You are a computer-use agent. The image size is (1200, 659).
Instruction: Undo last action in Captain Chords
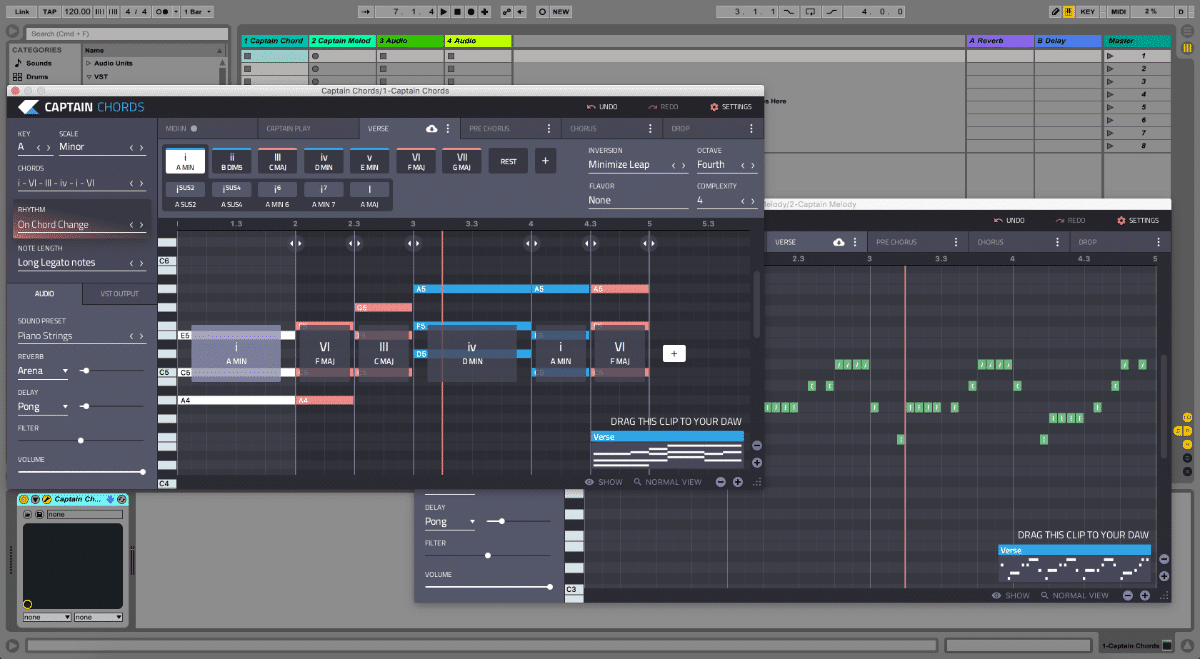(602, 107)
